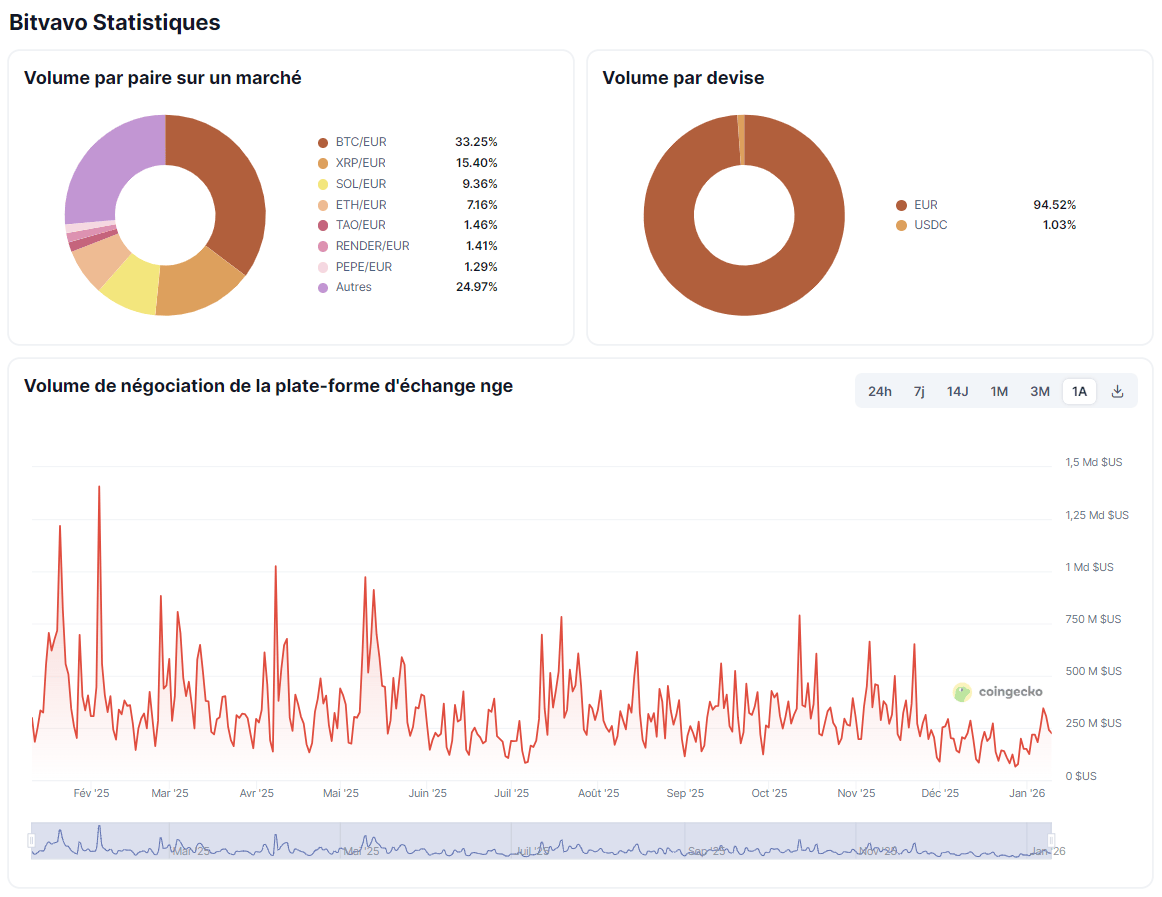Click the EUR legend dot under Volume par devise
Viewport: 1162px width, 897px height.
903,204
